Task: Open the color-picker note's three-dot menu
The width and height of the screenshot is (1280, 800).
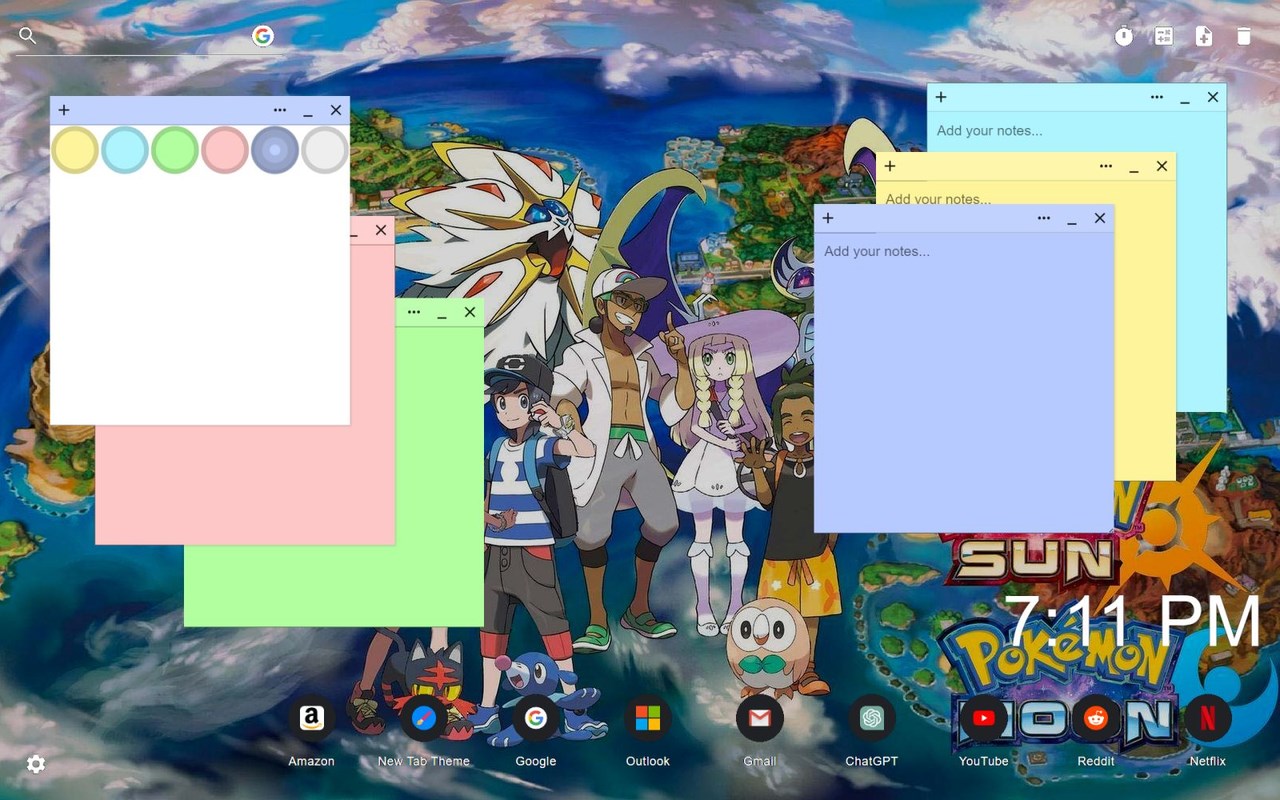Action: click(280, 110)
